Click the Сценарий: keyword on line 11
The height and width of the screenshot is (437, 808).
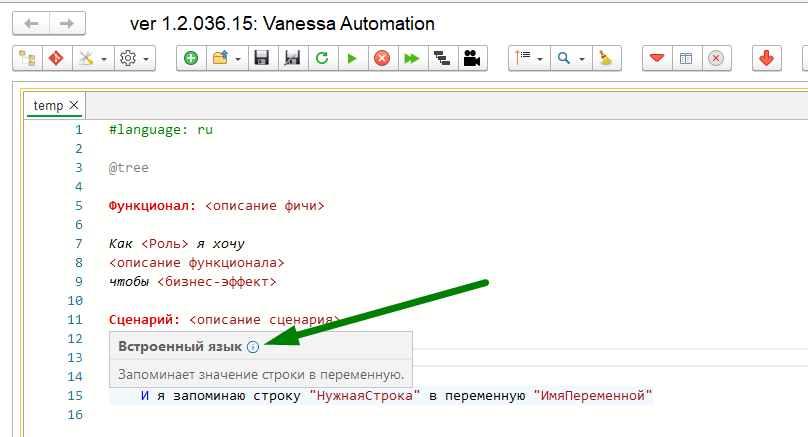[145, 320]
